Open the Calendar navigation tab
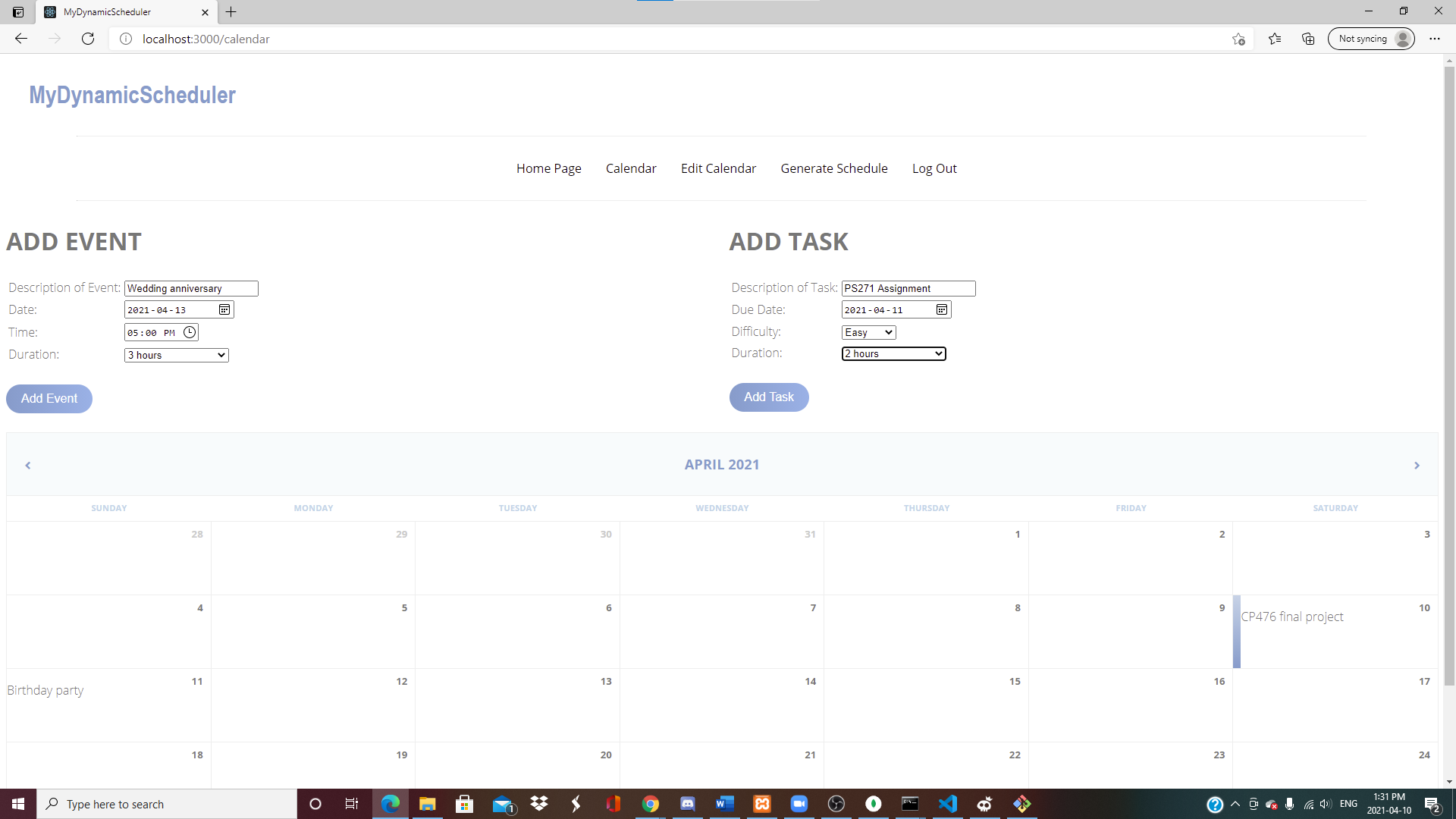This screenshot has width=1456, height=819. tap(631, 168)
